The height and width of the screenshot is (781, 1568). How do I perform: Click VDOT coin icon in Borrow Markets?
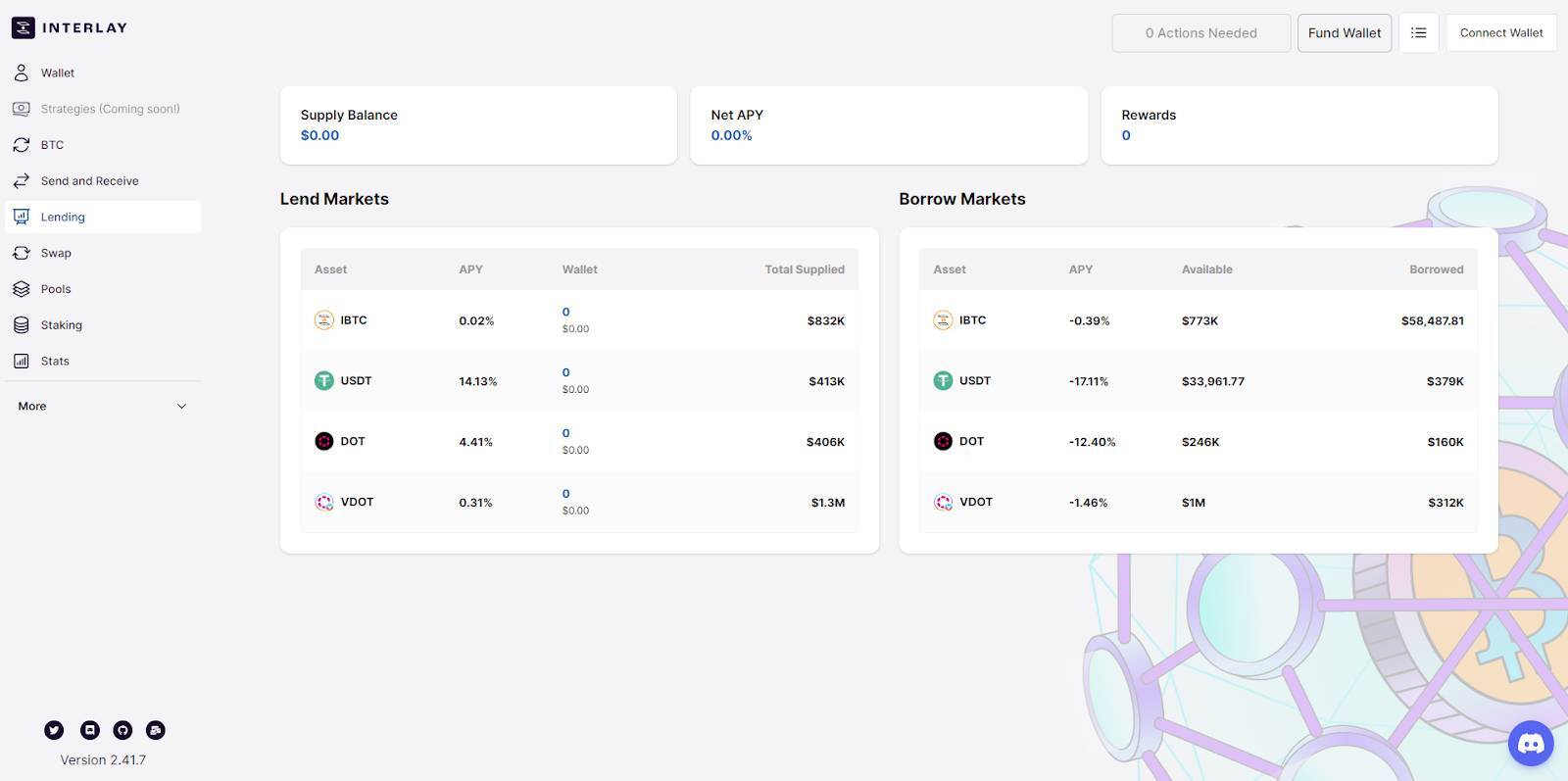pos(943,502)
